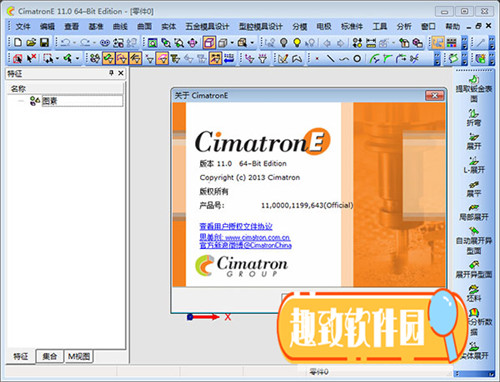
Task: Click the redo arrow in the toolbar
Action: click(x=85, y=42)
